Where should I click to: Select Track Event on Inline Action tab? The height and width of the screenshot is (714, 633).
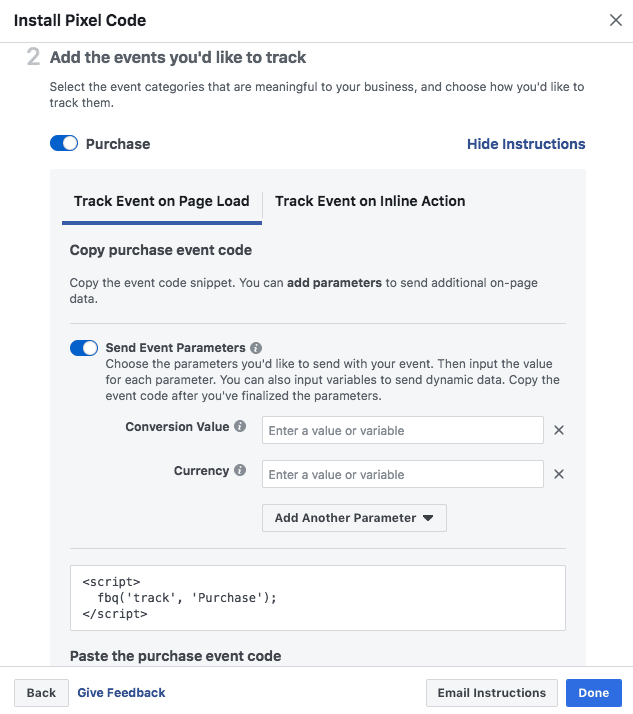click(370, 201)
